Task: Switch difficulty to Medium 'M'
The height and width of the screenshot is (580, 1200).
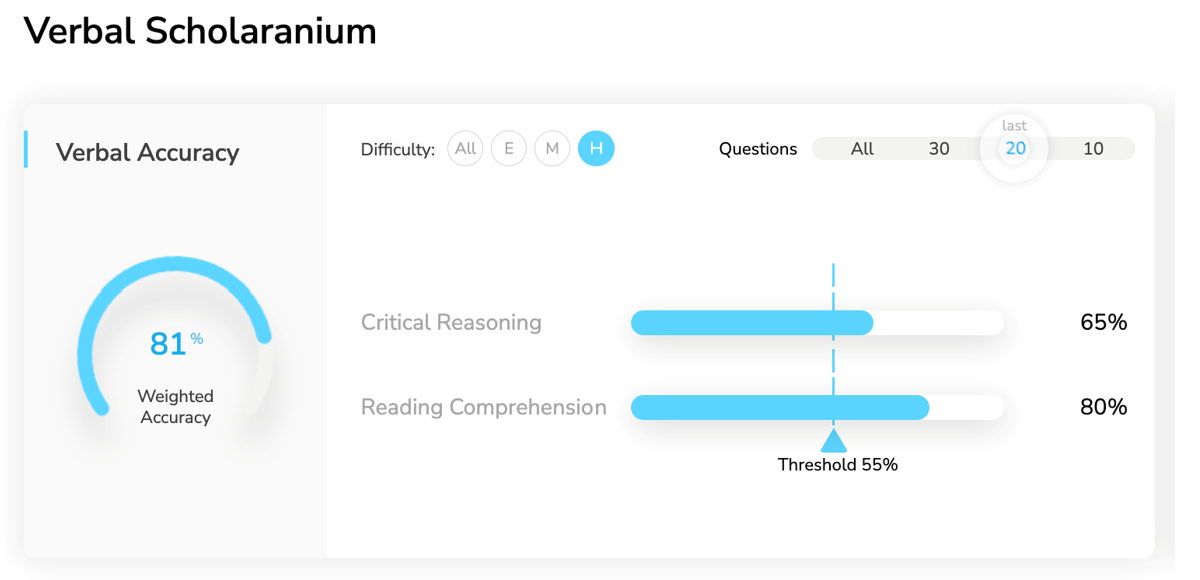Action: coord(552,149)
